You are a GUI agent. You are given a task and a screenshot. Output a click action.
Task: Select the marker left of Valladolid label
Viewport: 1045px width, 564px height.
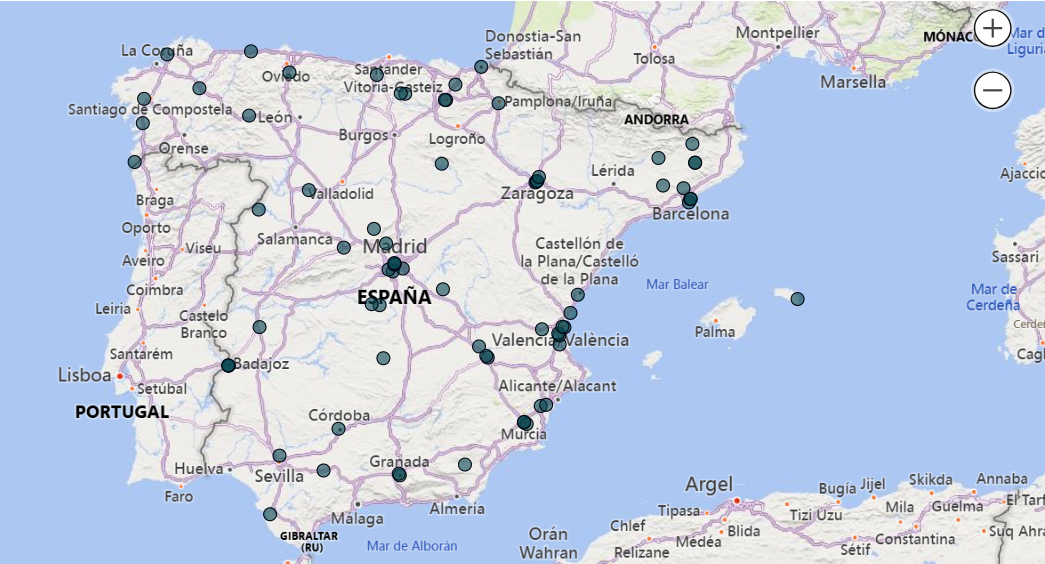coord(309,190)
